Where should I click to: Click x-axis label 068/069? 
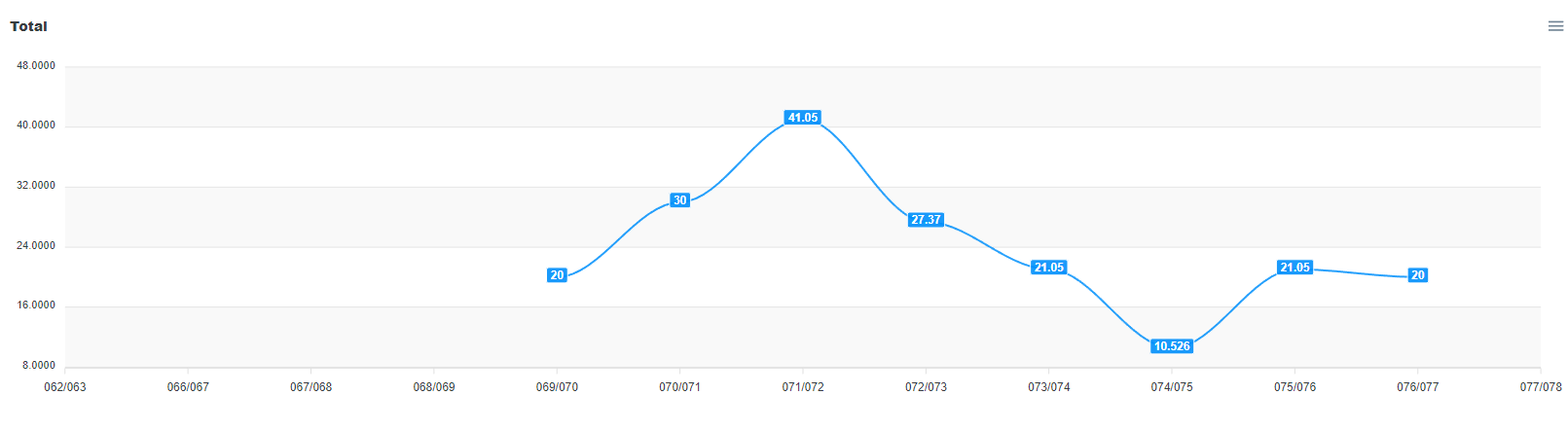pos(434,387)
